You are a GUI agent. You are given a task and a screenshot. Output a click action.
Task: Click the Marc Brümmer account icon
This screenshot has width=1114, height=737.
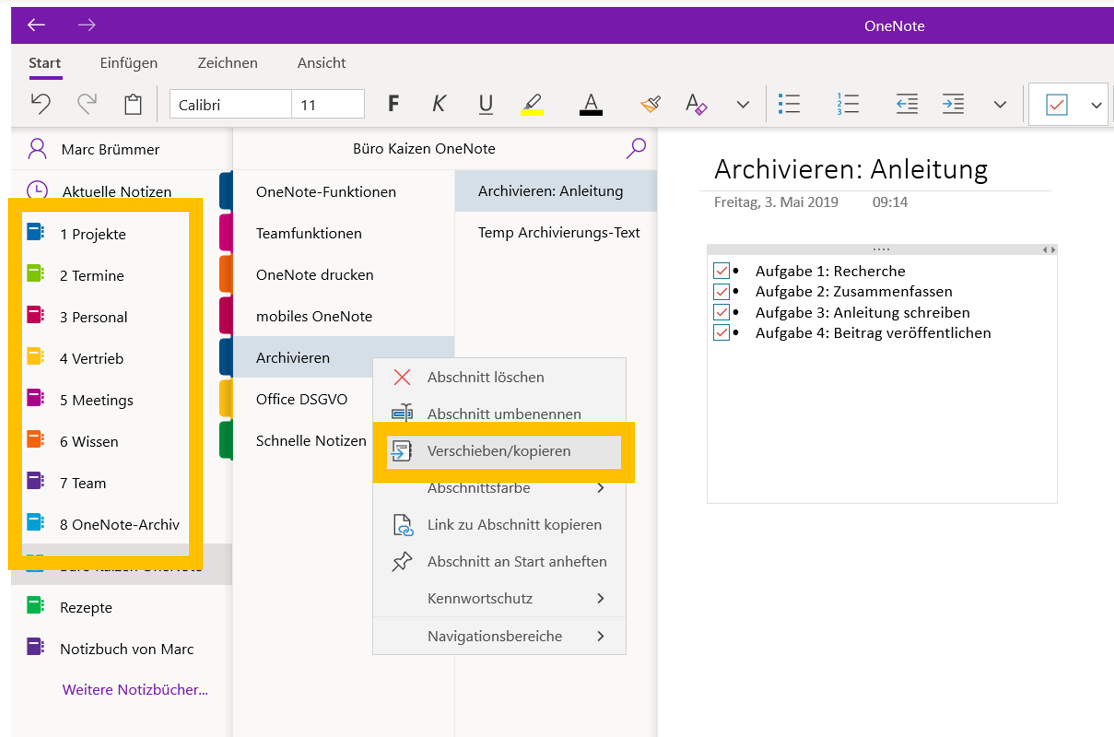[x=37, y=149]
